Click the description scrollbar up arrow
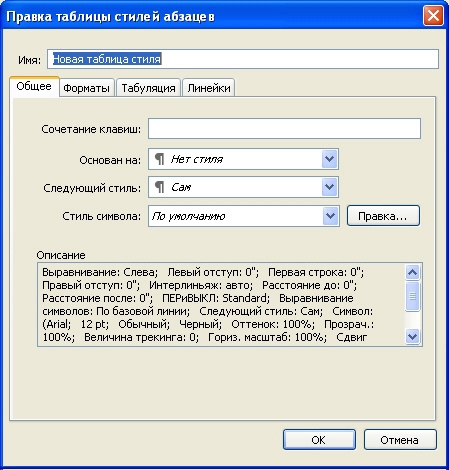449x470 pixels. point(413,272)
